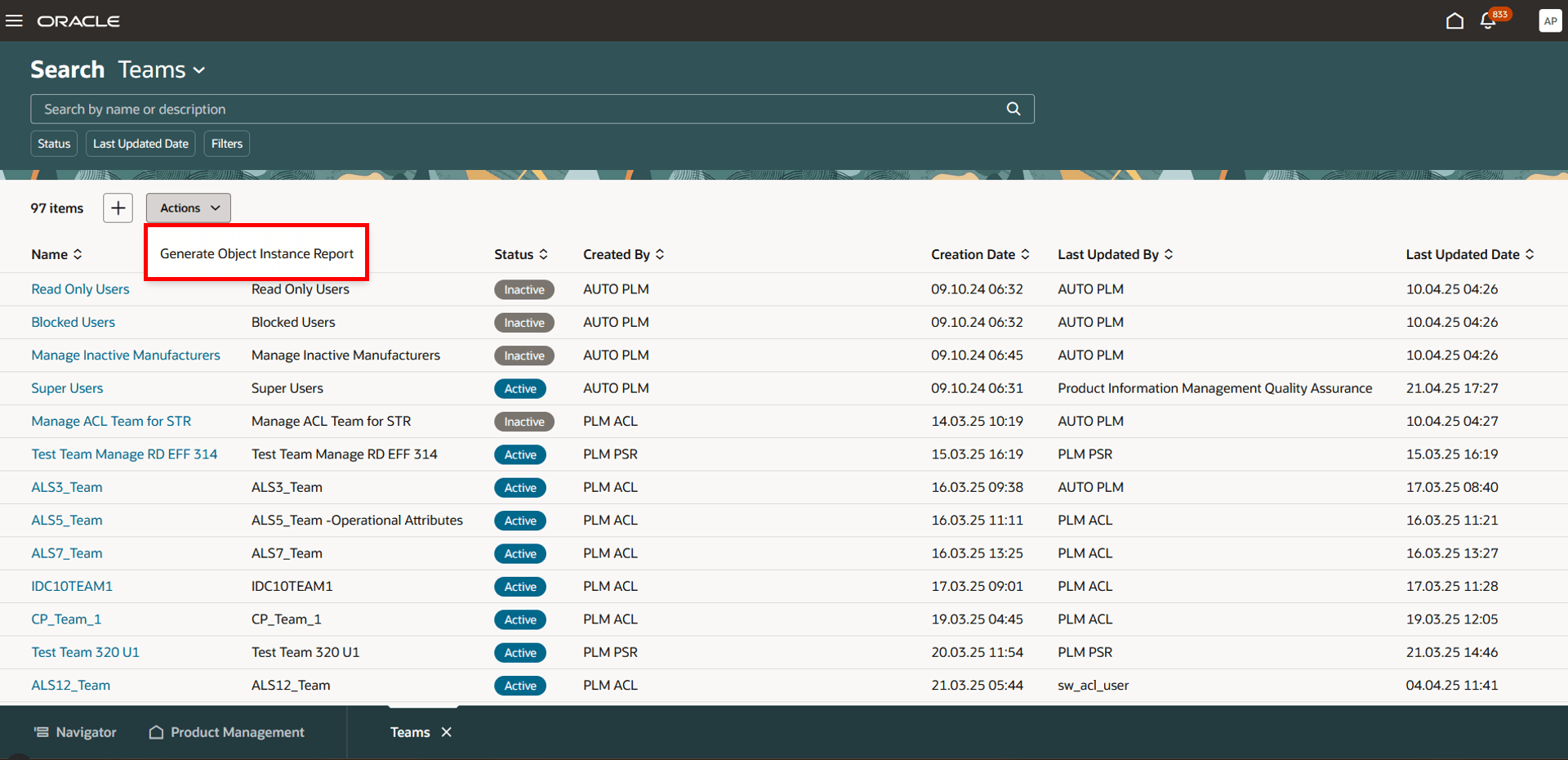Open the Super Users team link

(67, 387)
